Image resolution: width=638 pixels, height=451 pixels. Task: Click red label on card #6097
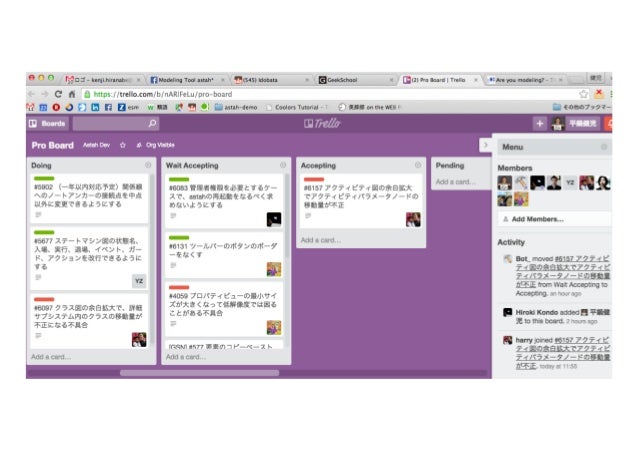pyautogui.click(x=44, y=299)
